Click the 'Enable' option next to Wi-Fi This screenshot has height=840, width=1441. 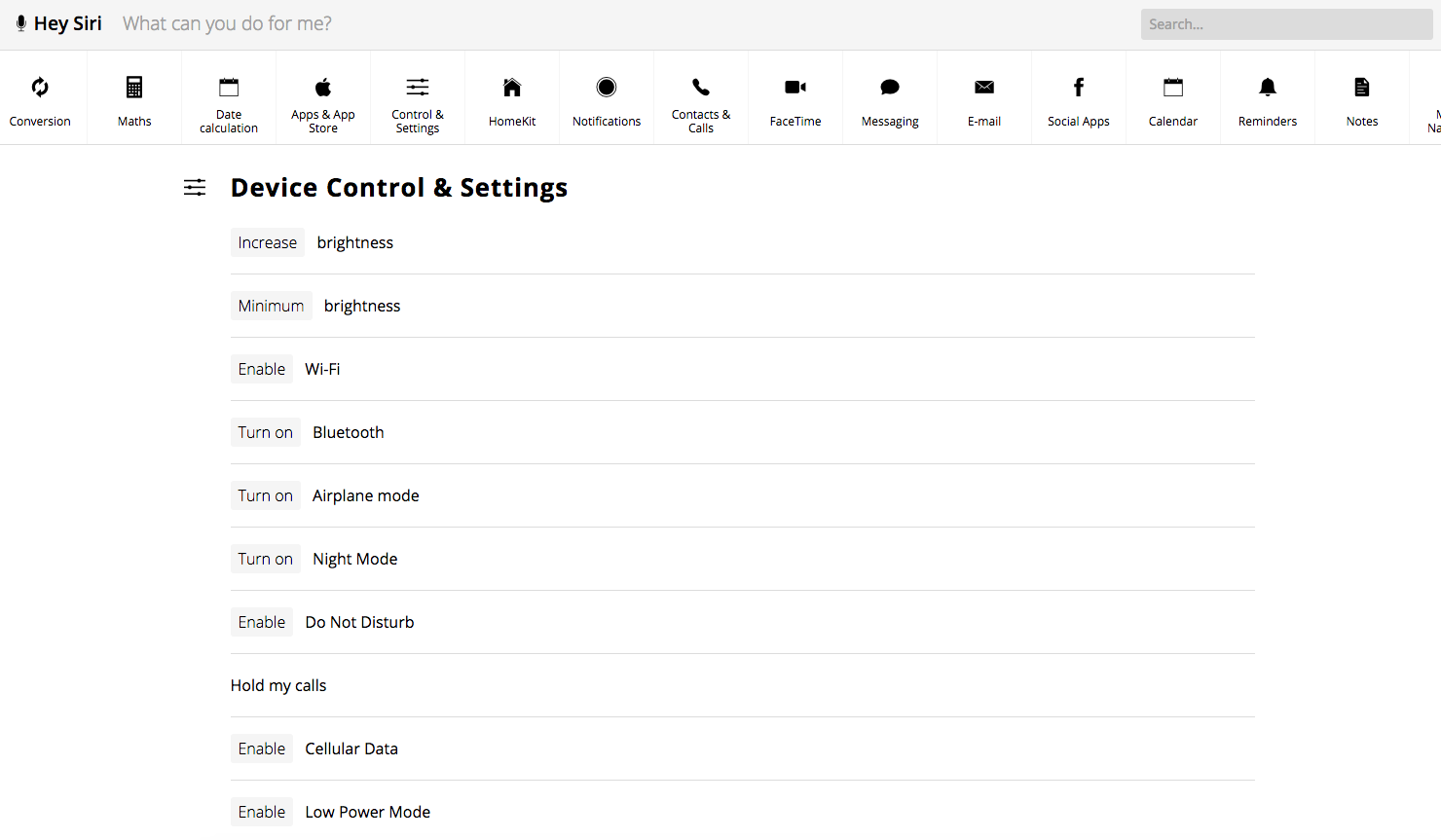pos(262,369)
